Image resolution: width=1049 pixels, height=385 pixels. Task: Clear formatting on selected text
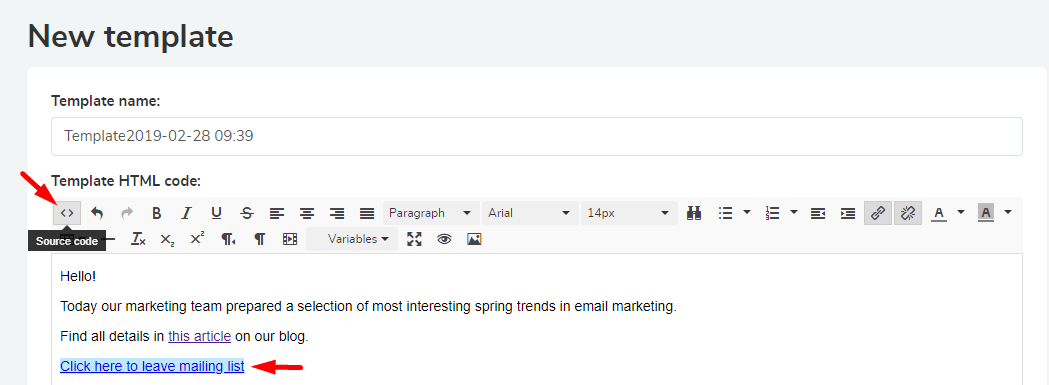[x=138, y=239]
